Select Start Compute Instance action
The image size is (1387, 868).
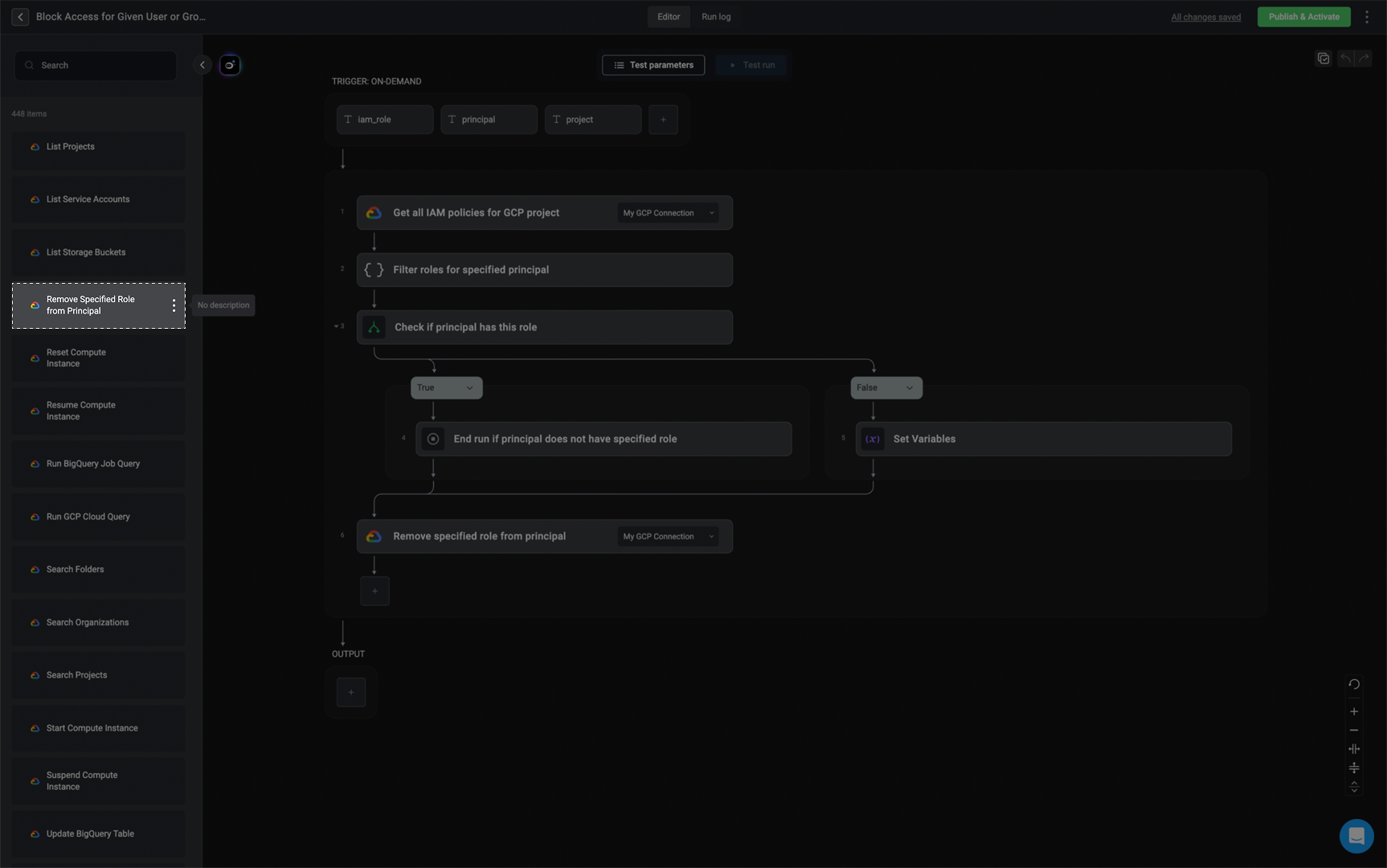98,728
